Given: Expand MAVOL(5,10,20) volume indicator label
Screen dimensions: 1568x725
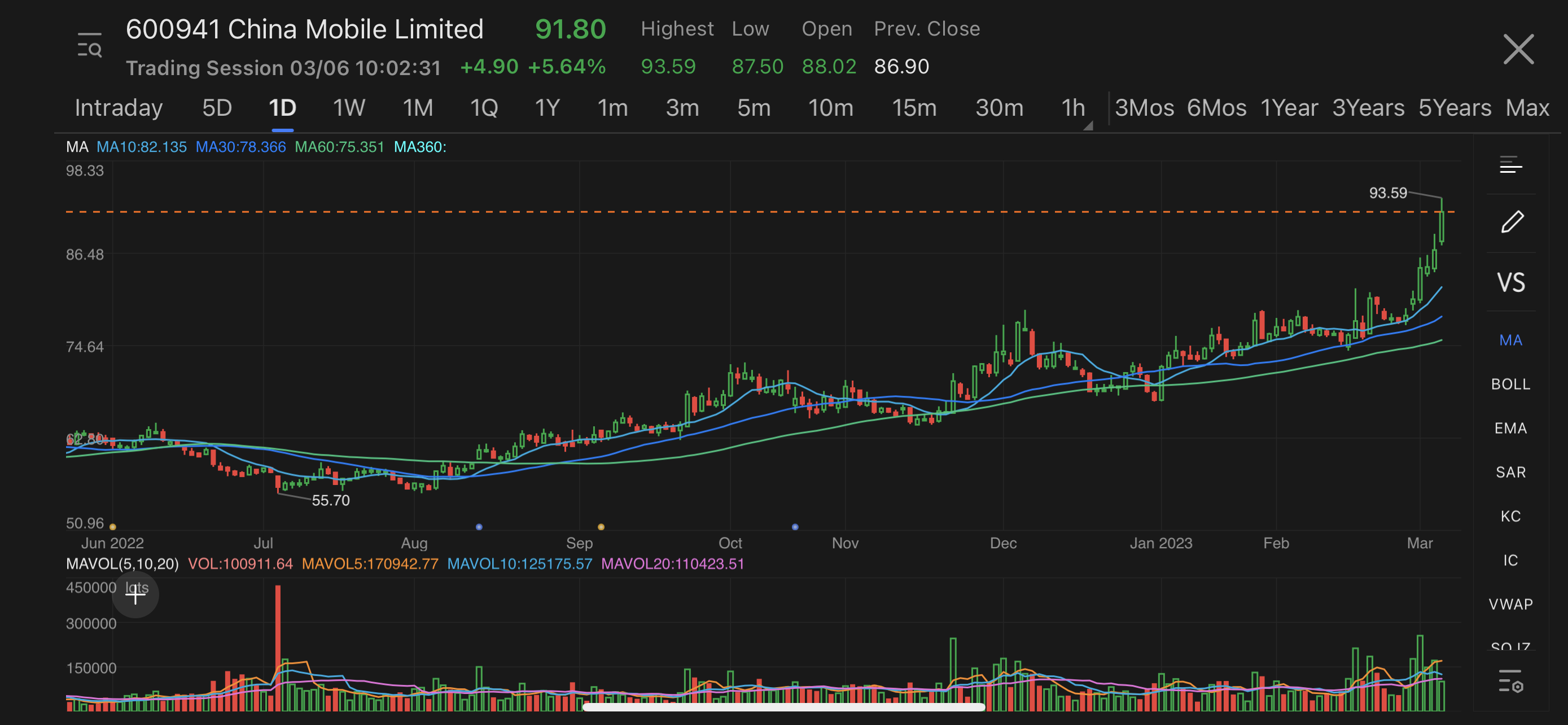Looking at the screenshot, I should click(122, 564).
